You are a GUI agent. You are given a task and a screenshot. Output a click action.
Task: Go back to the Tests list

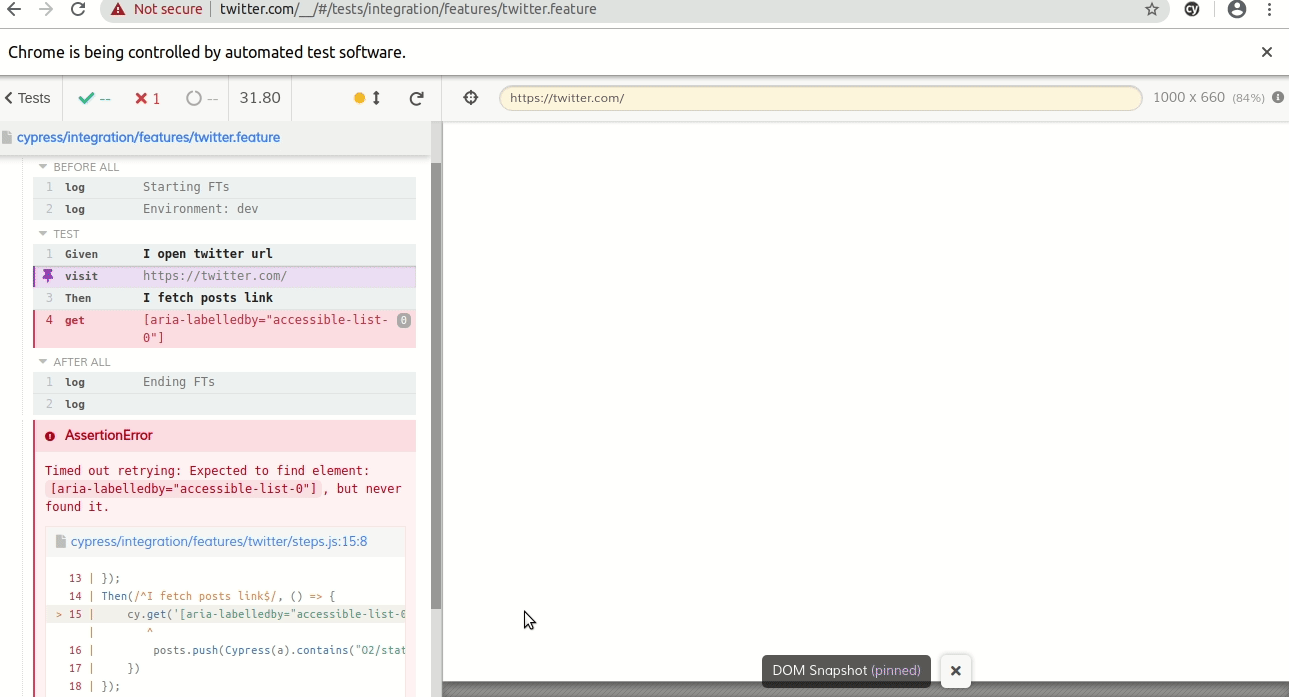click(25, 97)
